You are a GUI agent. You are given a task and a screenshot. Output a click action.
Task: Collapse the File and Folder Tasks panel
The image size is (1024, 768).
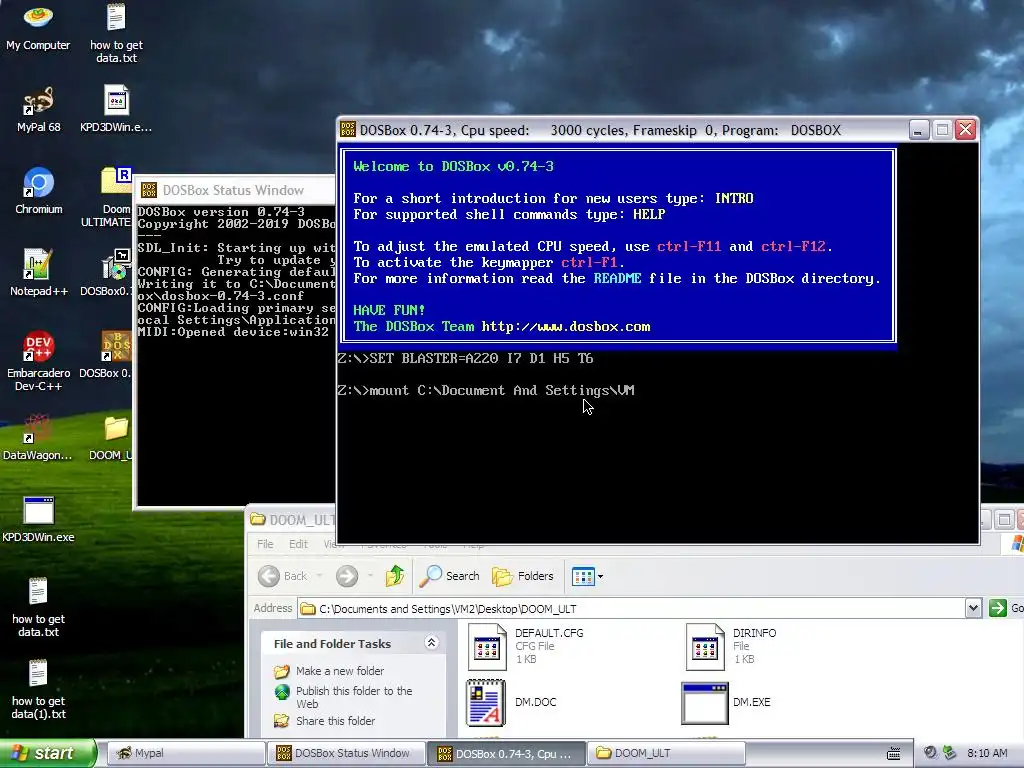[431, 643]
